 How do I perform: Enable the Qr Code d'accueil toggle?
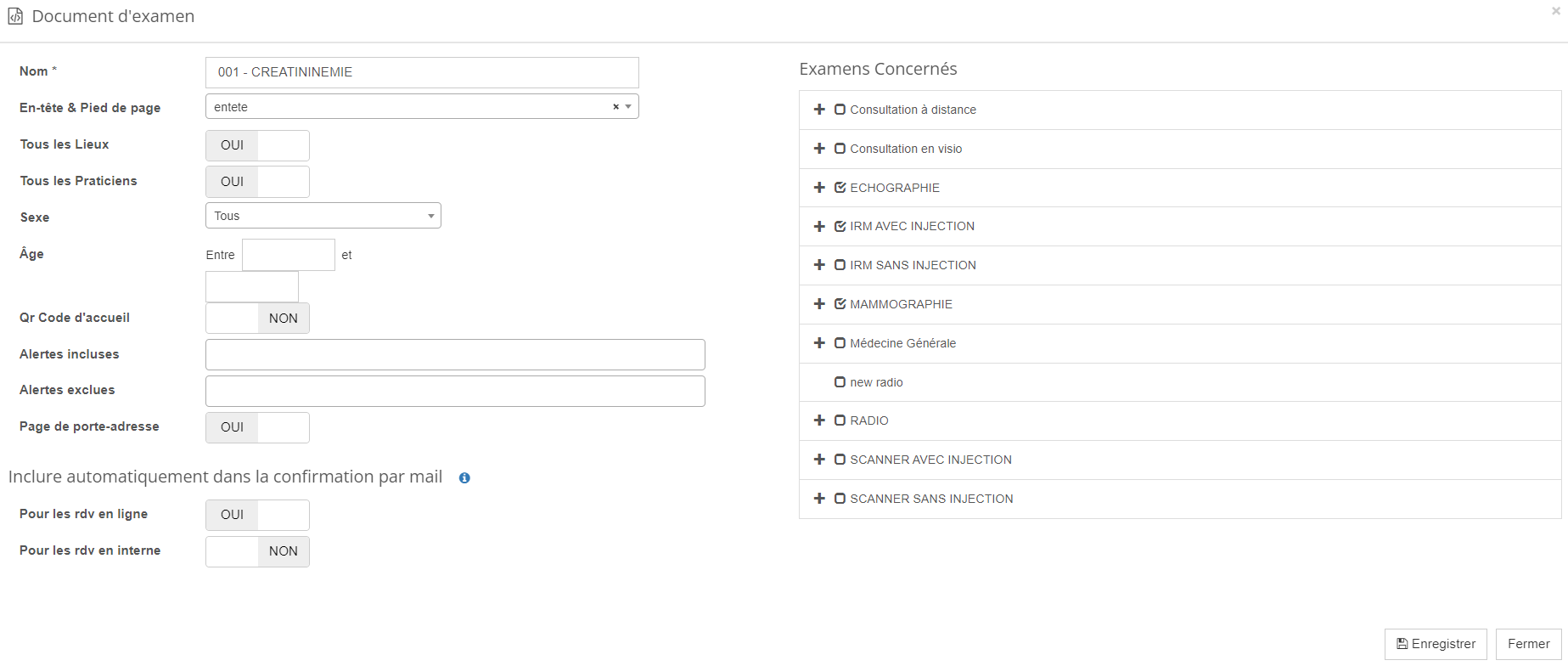[x=257, y=319]
